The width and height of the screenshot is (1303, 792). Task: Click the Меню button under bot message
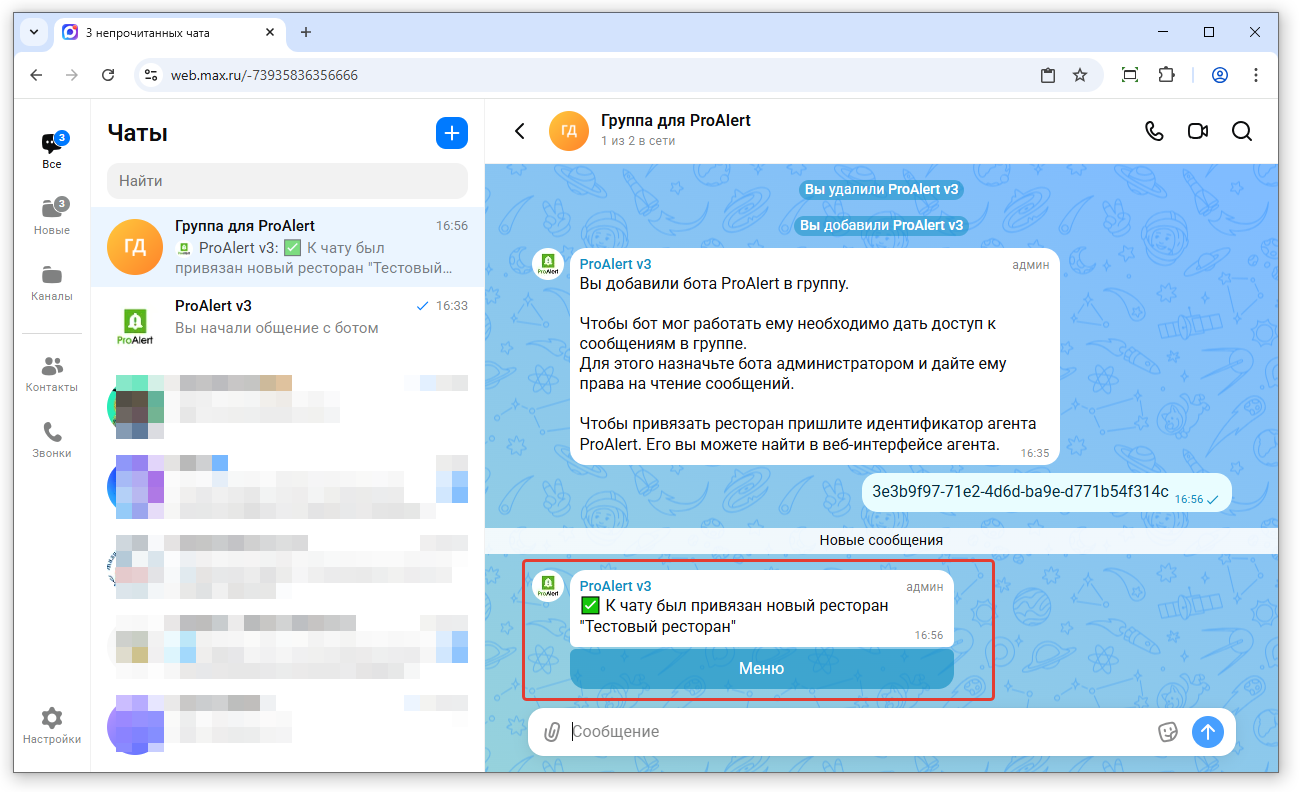click(761, 669)
